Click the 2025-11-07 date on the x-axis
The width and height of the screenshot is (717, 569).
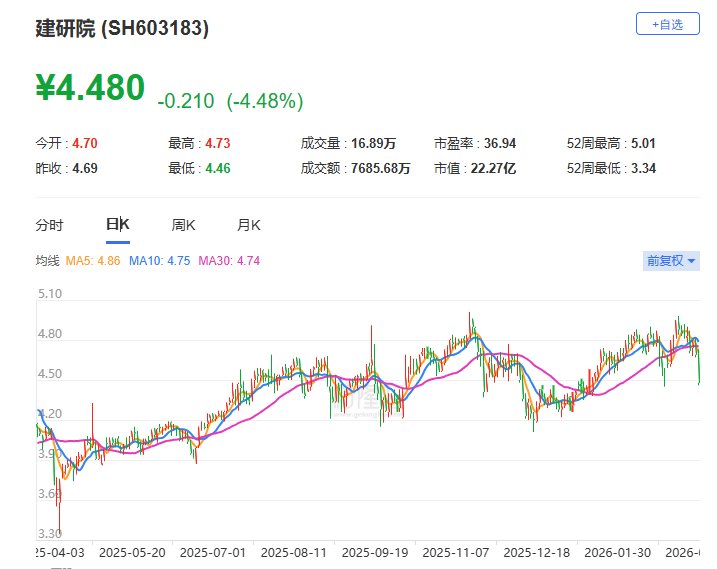[x=453, y=551]
